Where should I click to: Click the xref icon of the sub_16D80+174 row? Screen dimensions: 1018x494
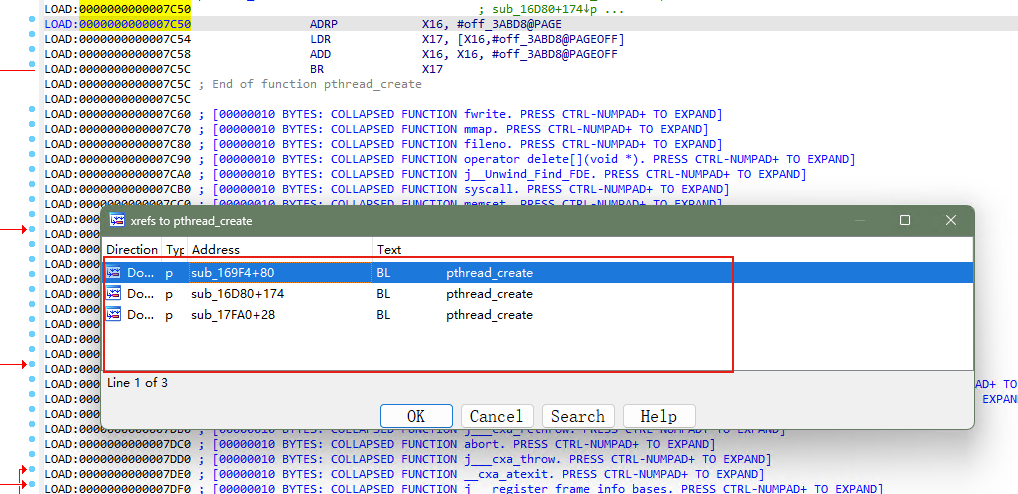pyautogui.click(x=114, y=293)
